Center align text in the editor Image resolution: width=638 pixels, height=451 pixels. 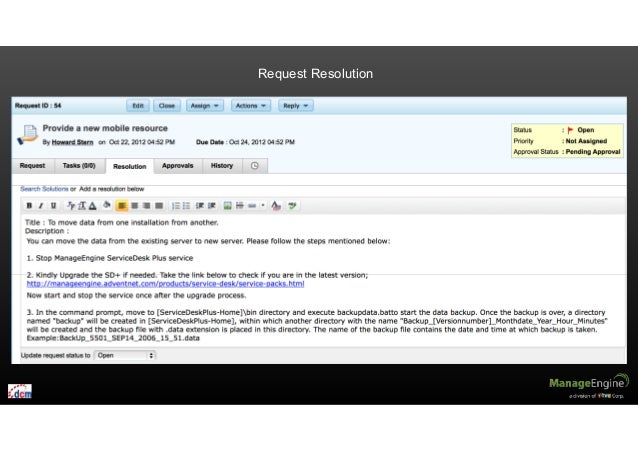[x=134, y=206]
